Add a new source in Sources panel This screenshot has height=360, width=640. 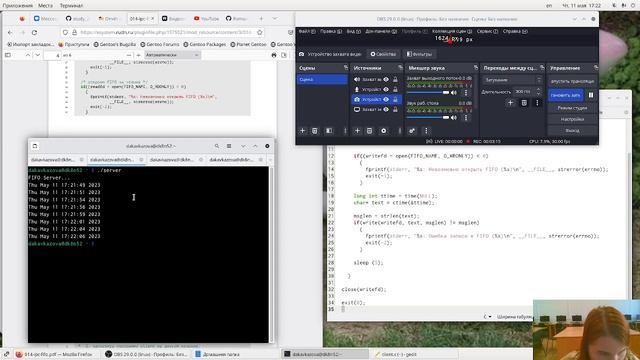[357, 131]
